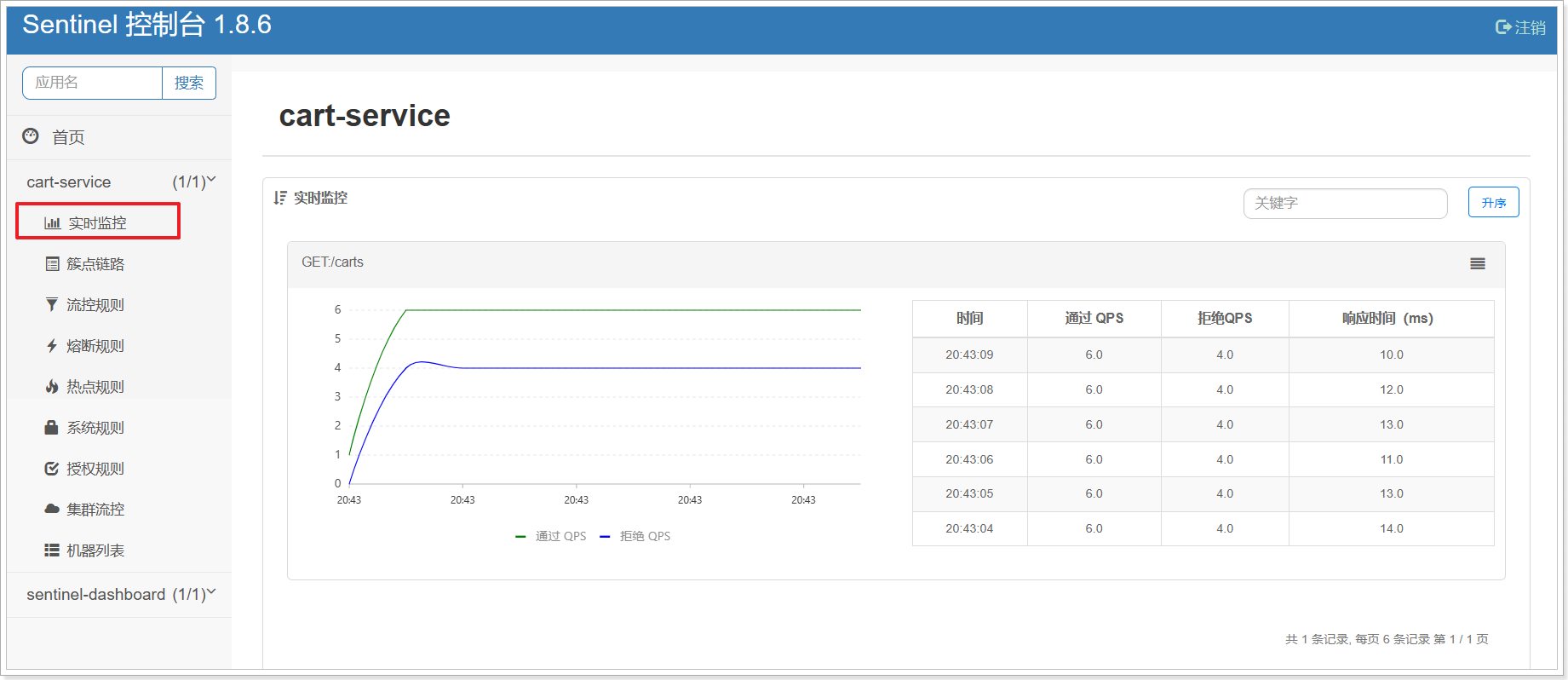Click the 10.0 response time value

(1392, 354)
